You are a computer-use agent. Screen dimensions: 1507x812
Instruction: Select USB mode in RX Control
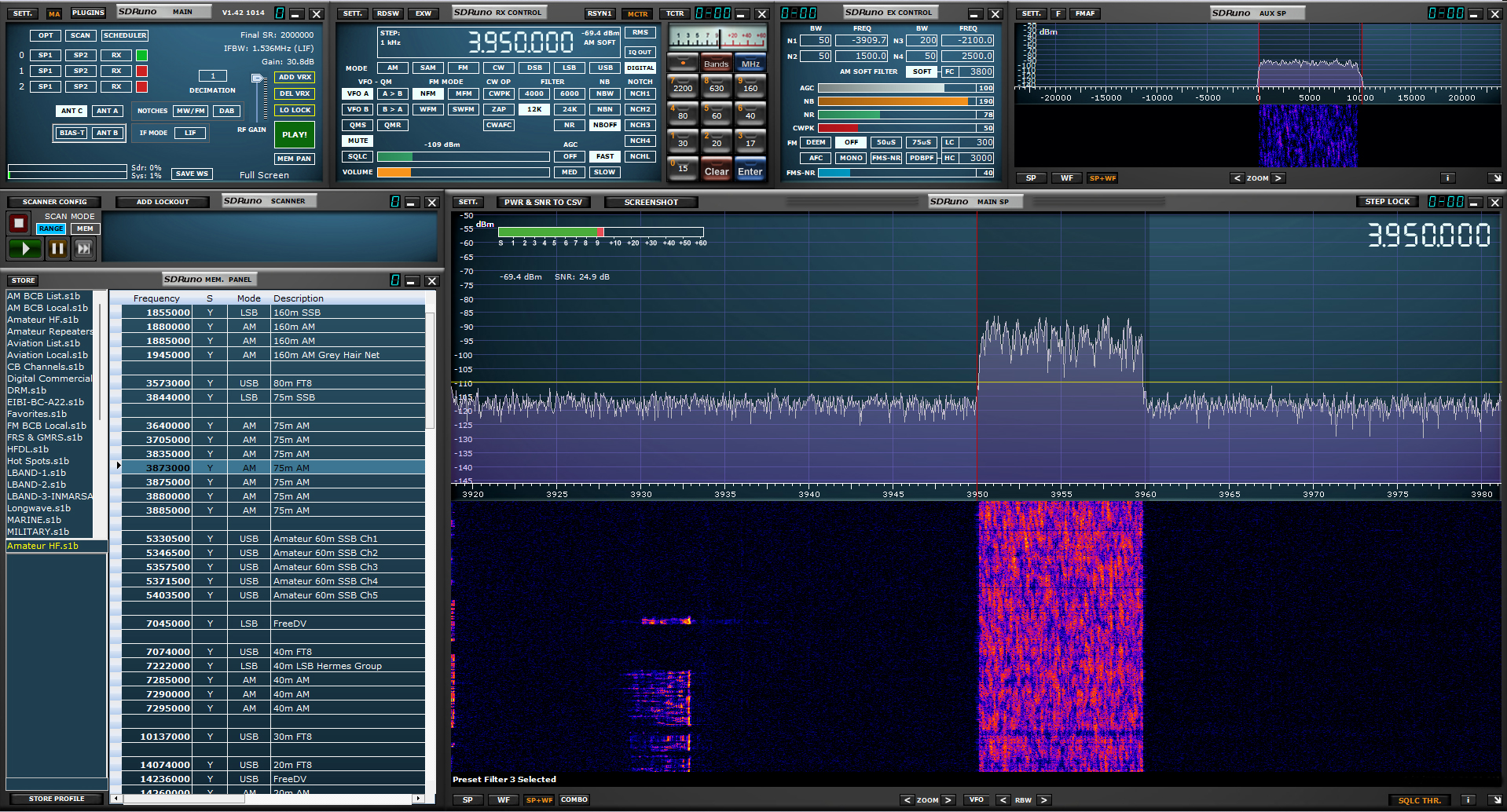point(605,68)
